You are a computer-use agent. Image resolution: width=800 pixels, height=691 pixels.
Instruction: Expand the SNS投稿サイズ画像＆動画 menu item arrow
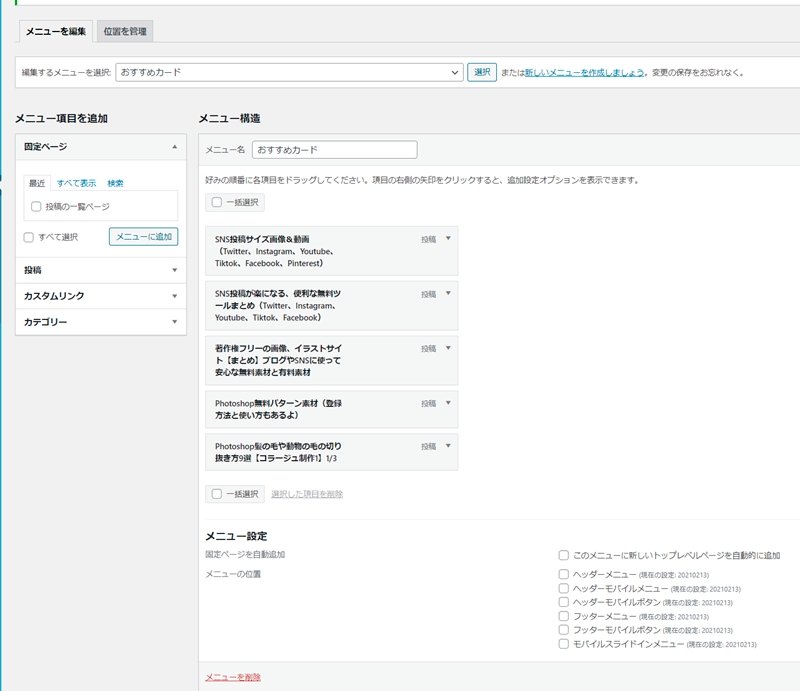coord(448,238)
